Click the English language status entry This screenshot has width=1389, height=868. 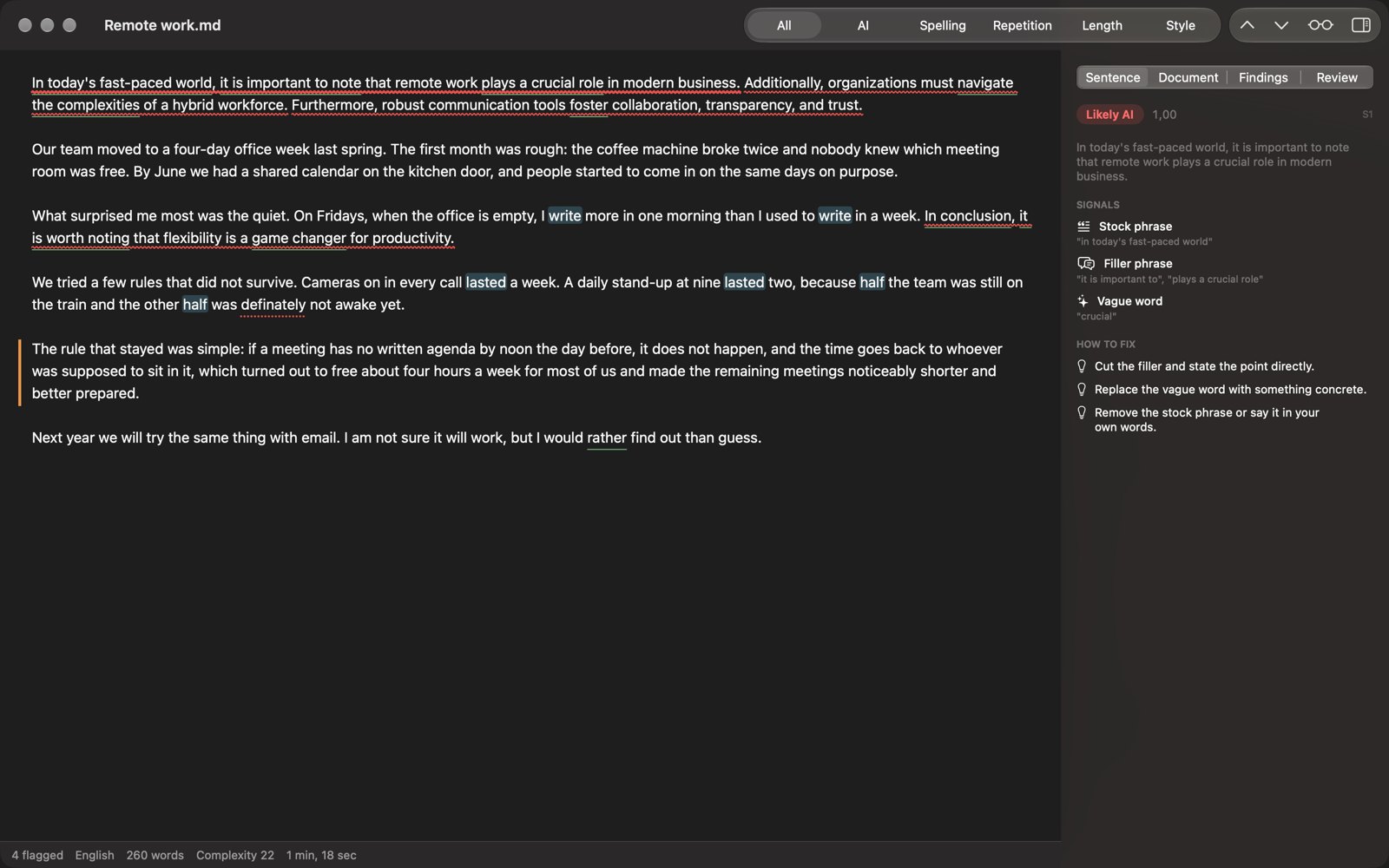pyautogui.click(x=95, y=855)
